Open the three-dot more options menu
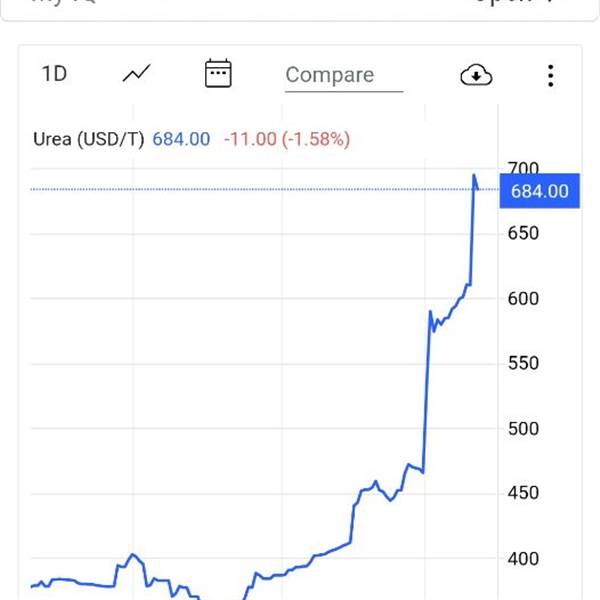 (551, 75)
